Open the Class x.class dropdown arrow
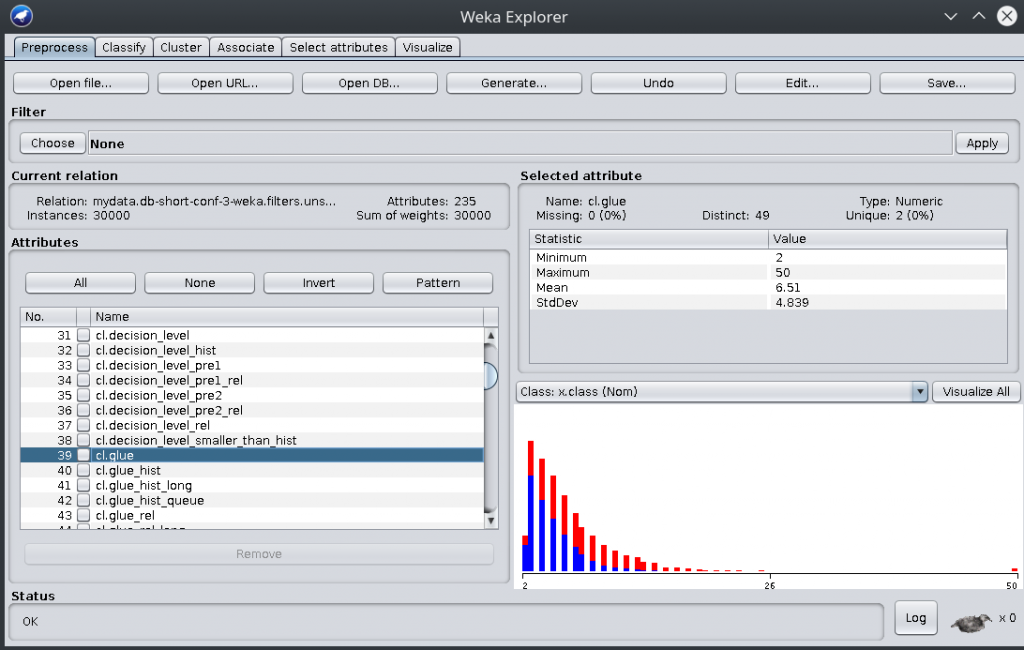The image size is (1024, 650). [920, 392]
